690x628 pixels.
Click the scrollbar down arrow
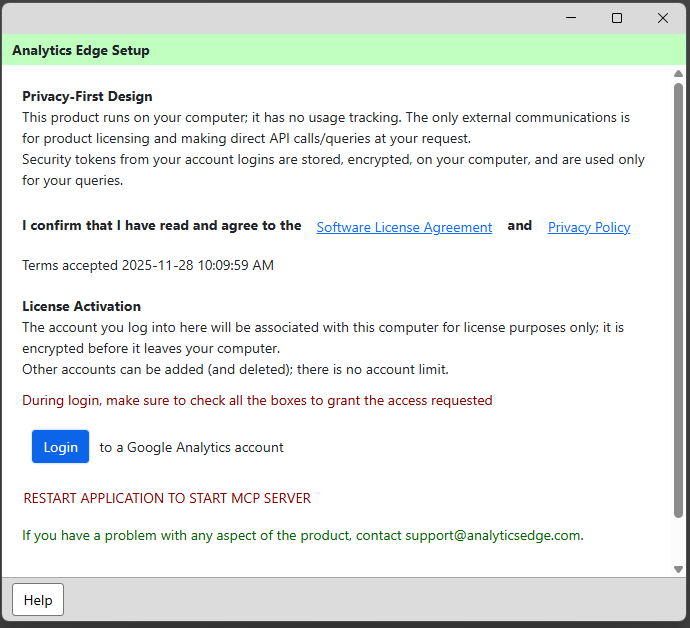679,568
